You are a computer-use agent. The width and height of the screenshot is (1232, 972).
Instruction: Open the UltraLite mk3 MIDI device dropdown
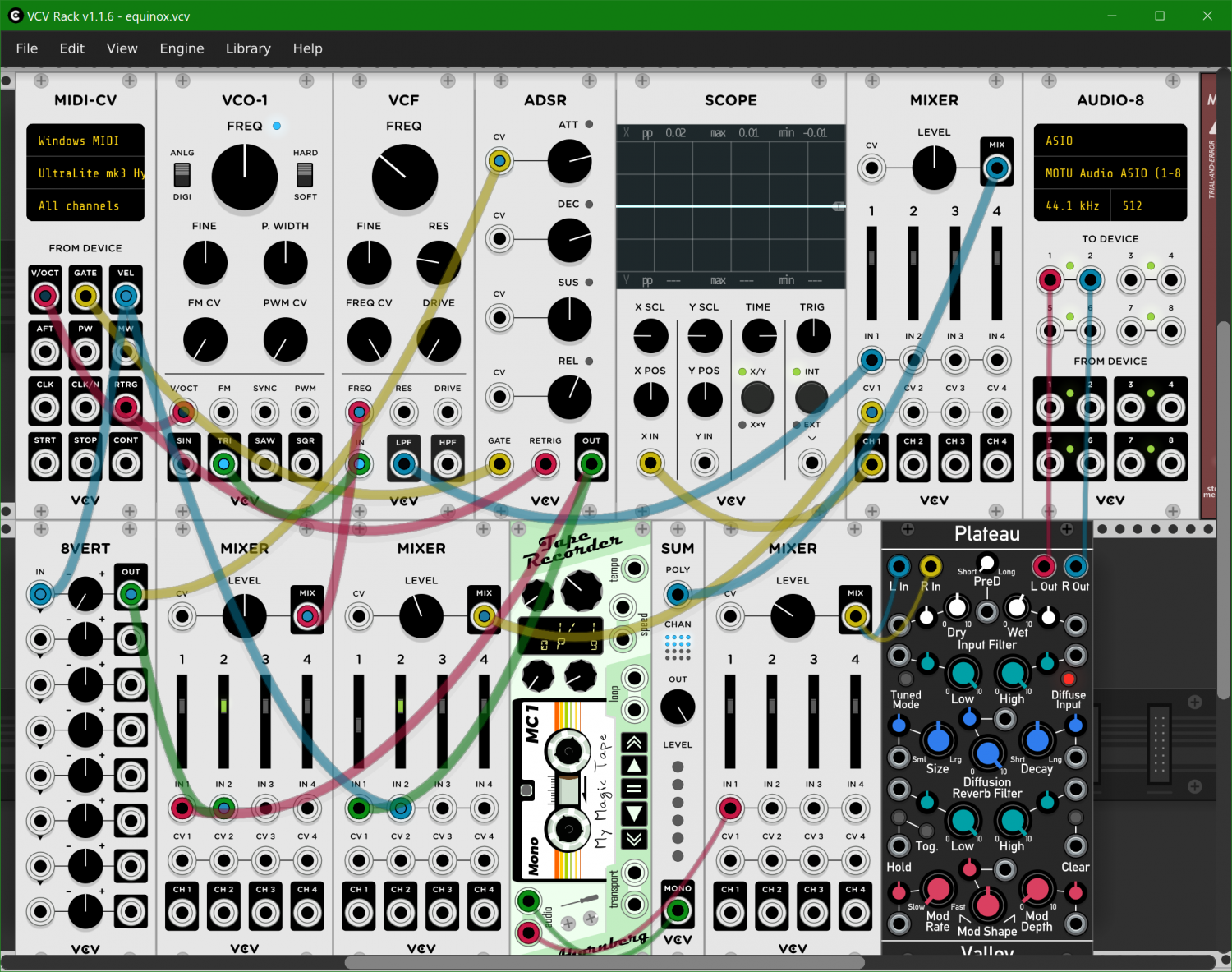tap(85, 173)
